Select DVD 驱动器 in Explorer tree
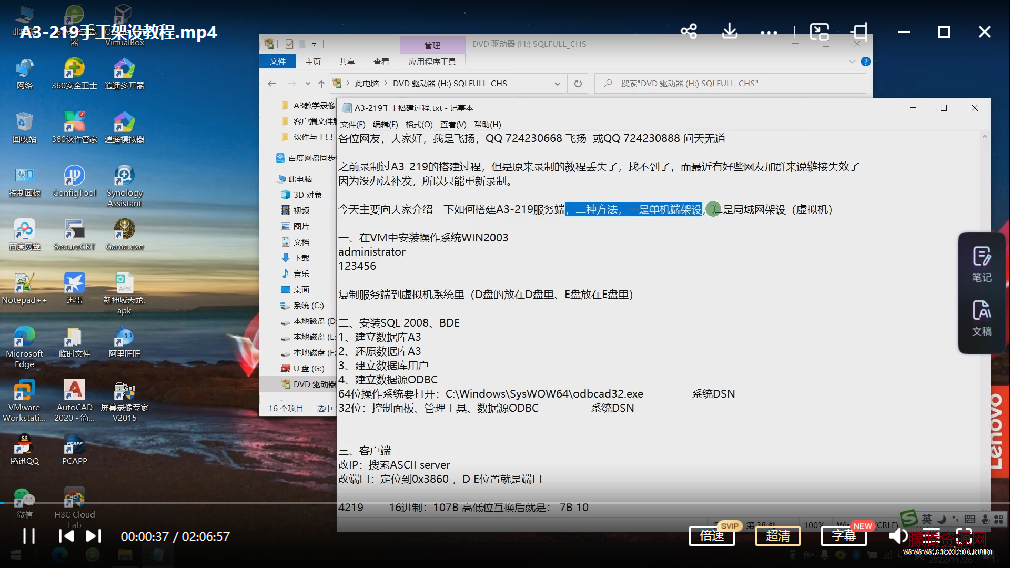 pos(308,384)
